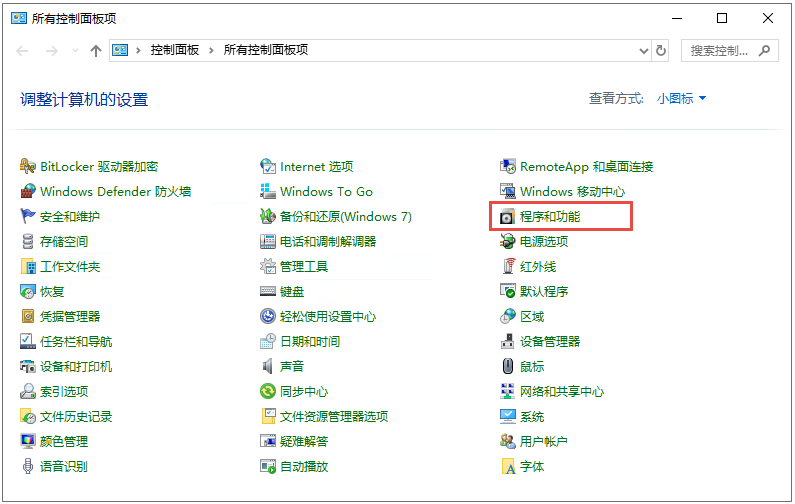
Task: Open the 系统 computer icon
Action: (x=508, y=416)
